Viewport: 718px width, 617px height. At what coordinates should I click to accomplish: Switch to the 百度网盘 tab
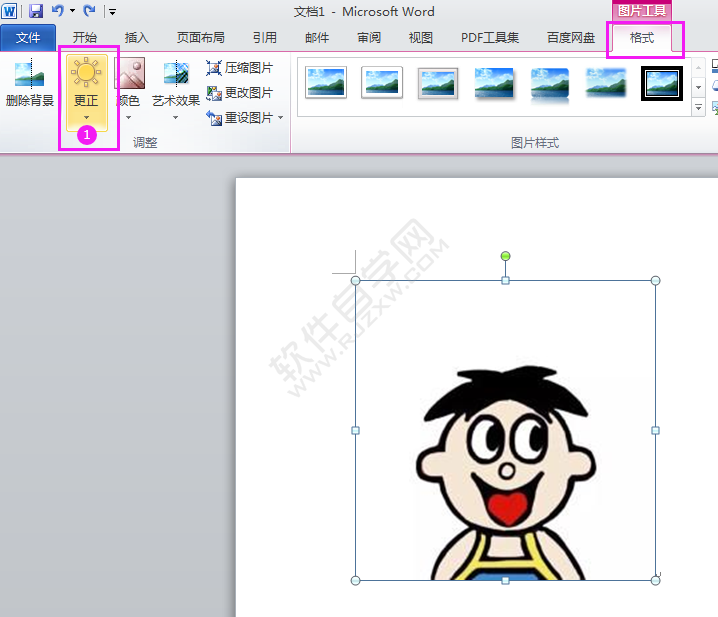[571, 38]
